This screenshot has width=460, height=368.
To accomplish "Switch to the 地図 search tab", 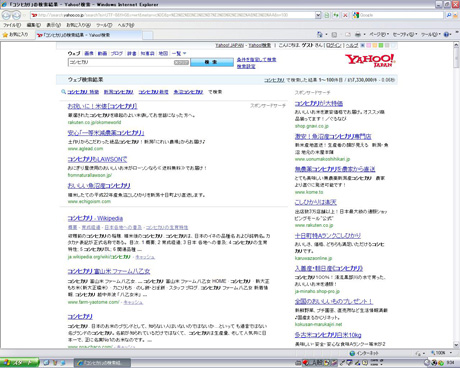I will (163, 53).
